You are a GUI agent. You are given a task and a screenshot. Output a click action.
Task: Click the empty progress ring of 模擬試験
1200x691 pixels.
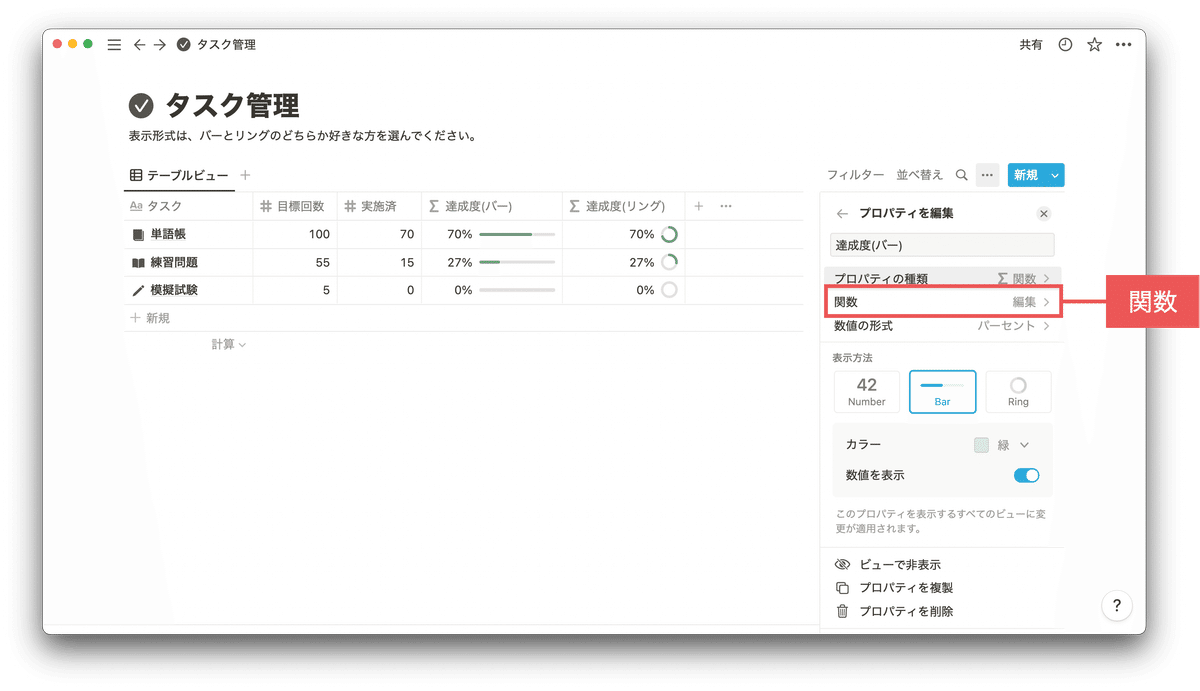(669, 290)
